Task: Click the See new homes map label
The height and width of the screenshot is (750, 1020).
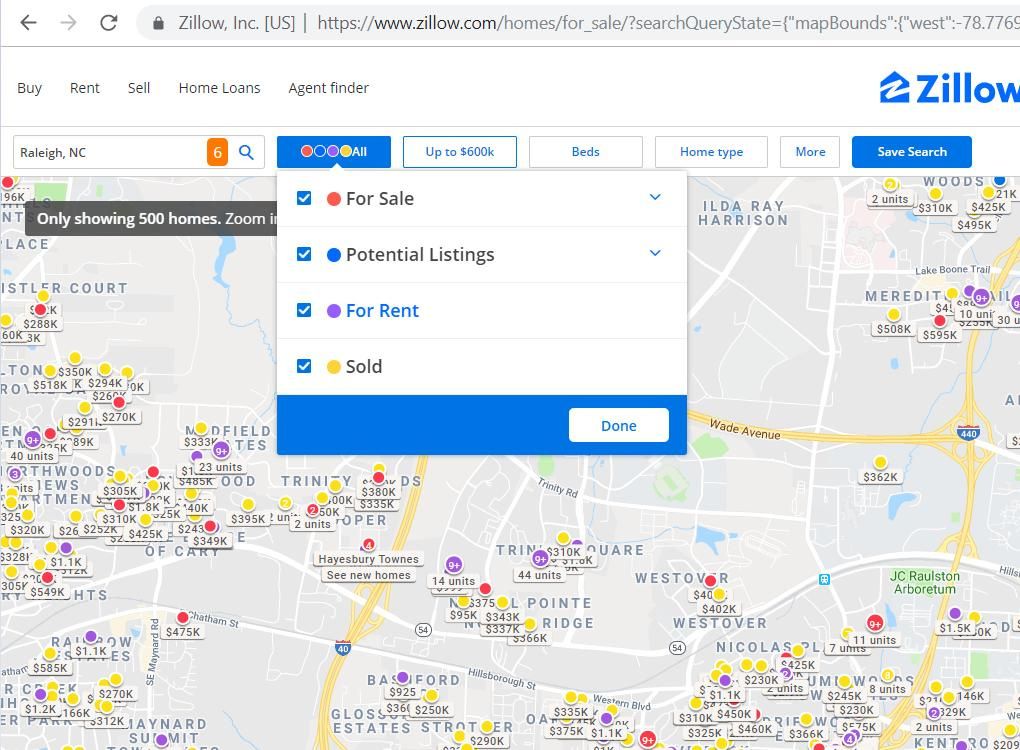Action: (369, 575)
